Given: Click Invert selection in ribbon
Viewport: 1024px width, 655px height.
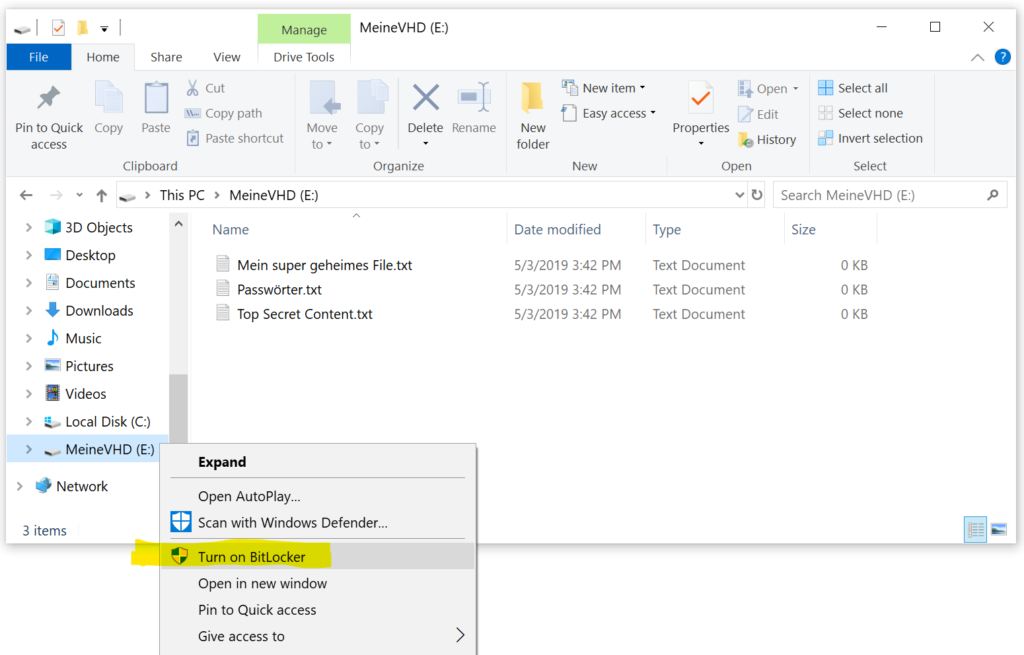Looking at the screenshot, I should 870,138.
